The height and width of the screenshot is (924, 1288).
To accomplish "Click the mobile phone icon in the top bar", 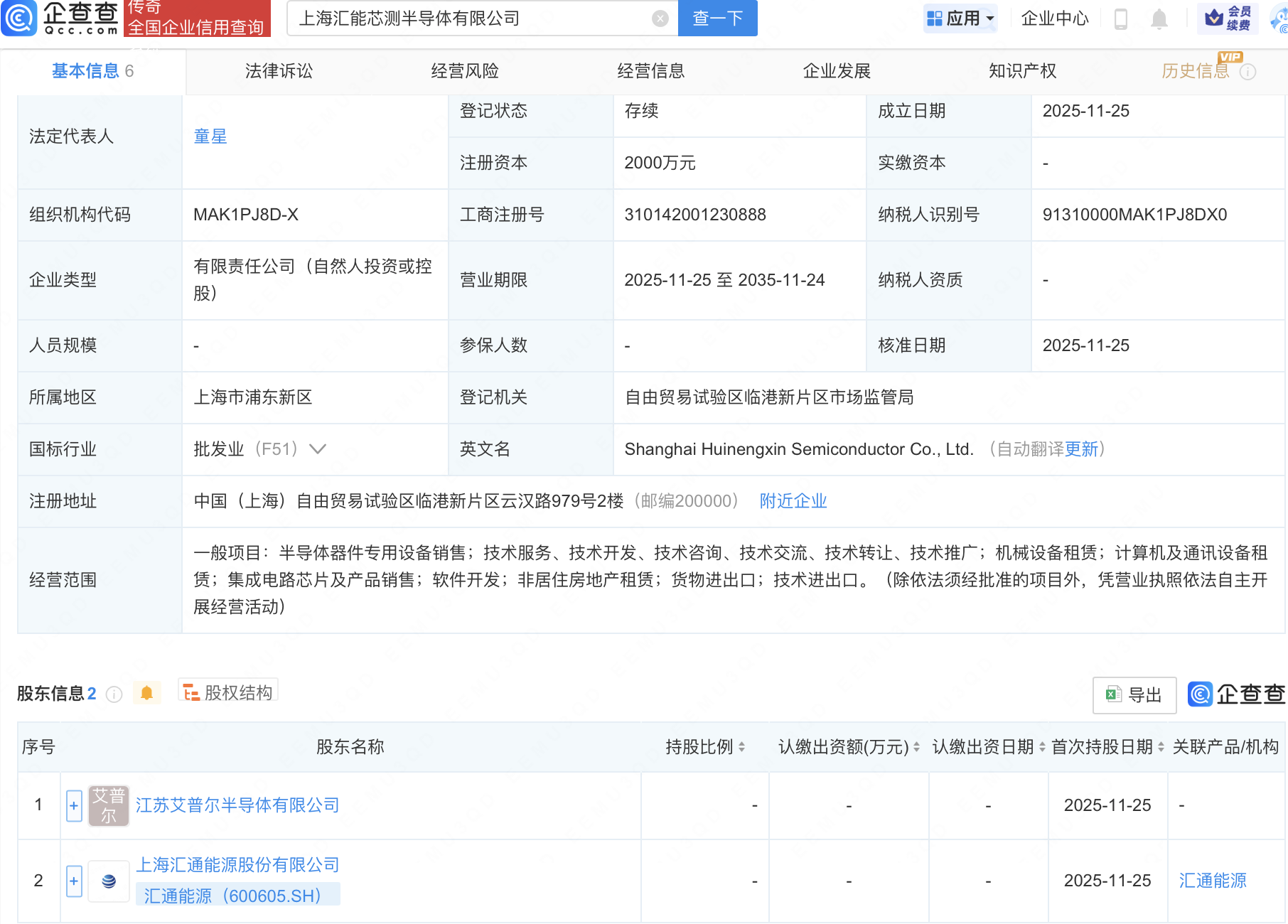I will coord(1122,19).
